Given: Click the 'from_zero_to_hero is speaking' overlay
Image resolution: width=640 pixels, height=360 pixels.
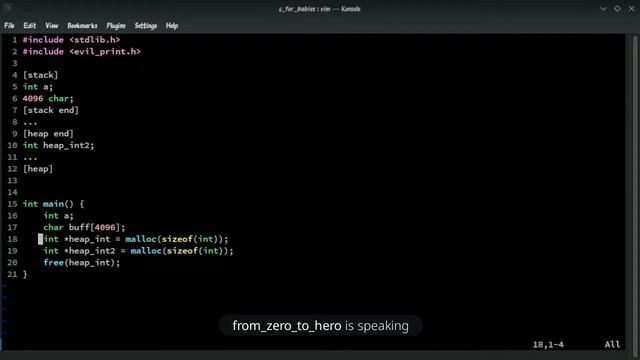Looking at the screenshot, I should tap(320, 326).
